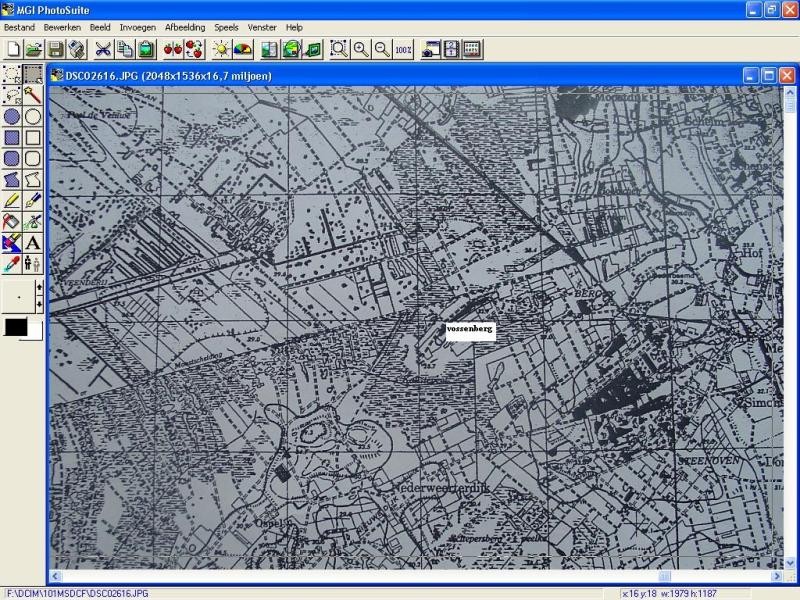This screenshot has height=600, width=800.
Task: Toggle the hollow rectangle shape tool
Action: tap(33, 137)
